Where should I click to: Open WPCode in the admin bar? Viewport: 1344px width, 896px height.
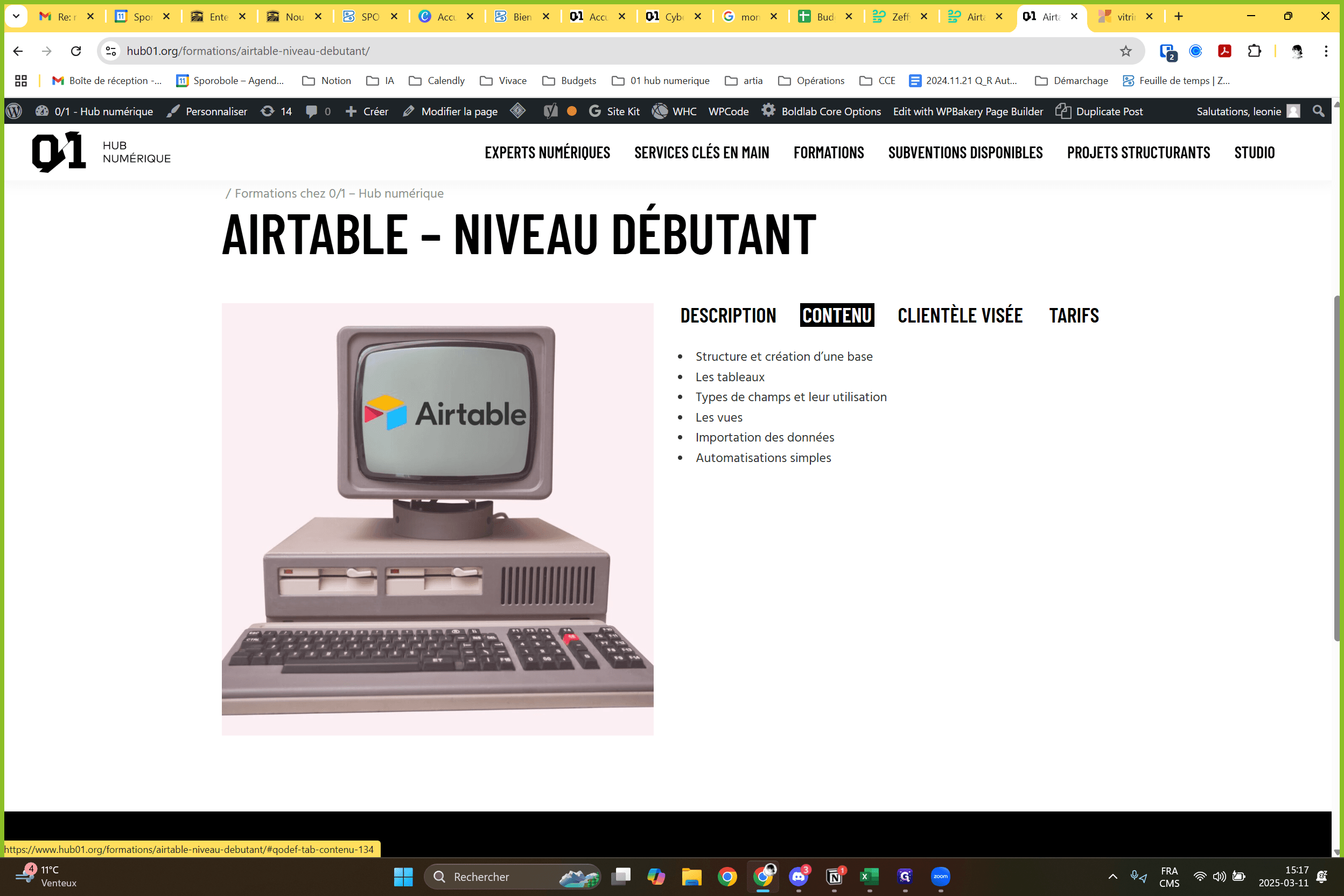point(729,111)
